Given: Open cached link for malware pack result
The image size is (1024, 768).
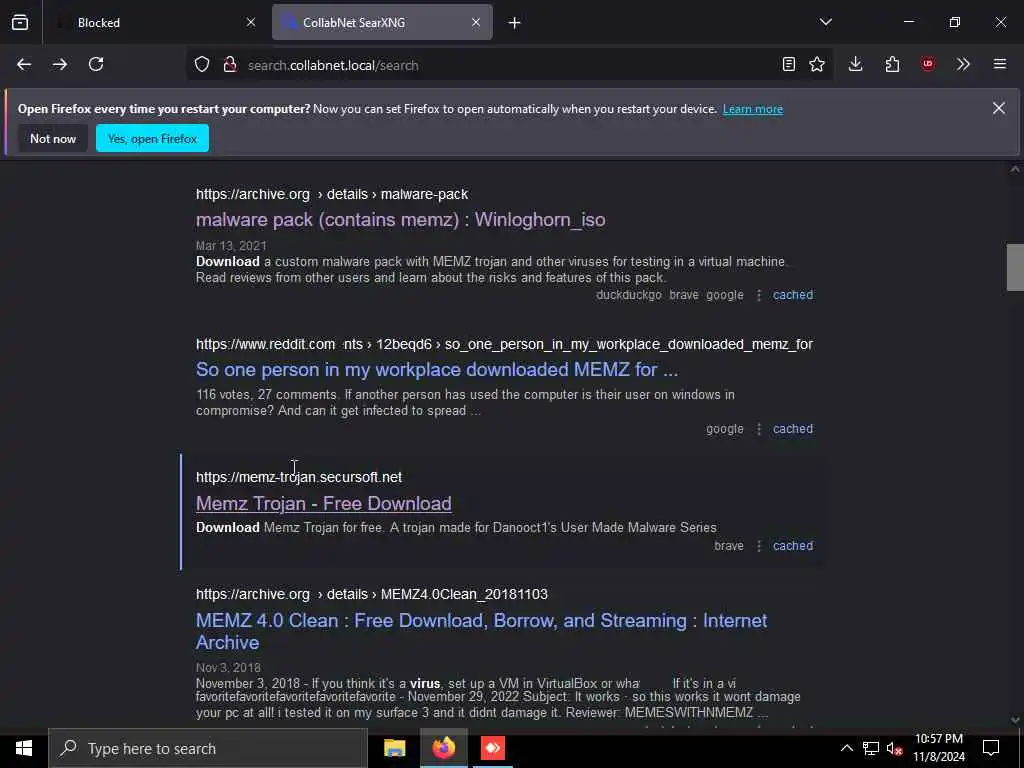Looking at the screenshot, I should [793, 295].
